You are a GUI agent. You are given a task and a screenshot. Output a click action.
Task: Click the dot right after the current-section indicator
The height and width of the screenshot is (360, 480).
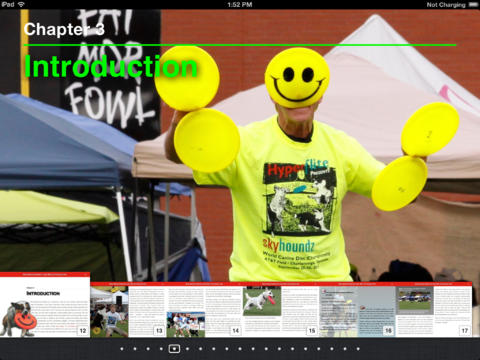(x=187, y=349)
